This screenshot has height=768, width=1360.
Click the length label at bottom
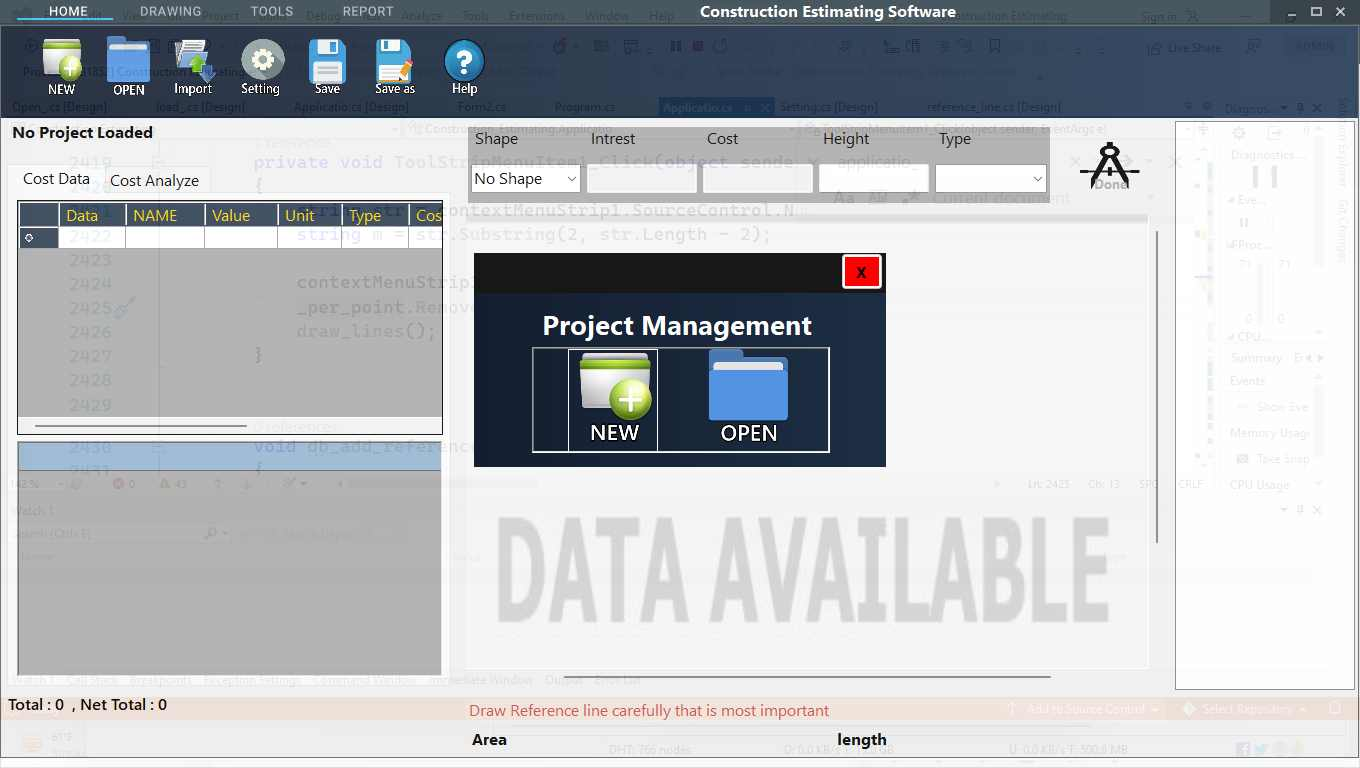[862, 740]
